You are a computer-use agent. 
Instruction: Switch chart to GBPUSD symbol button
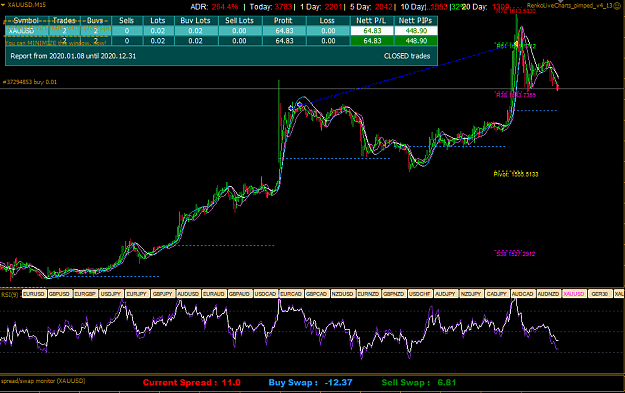point(59,294)
